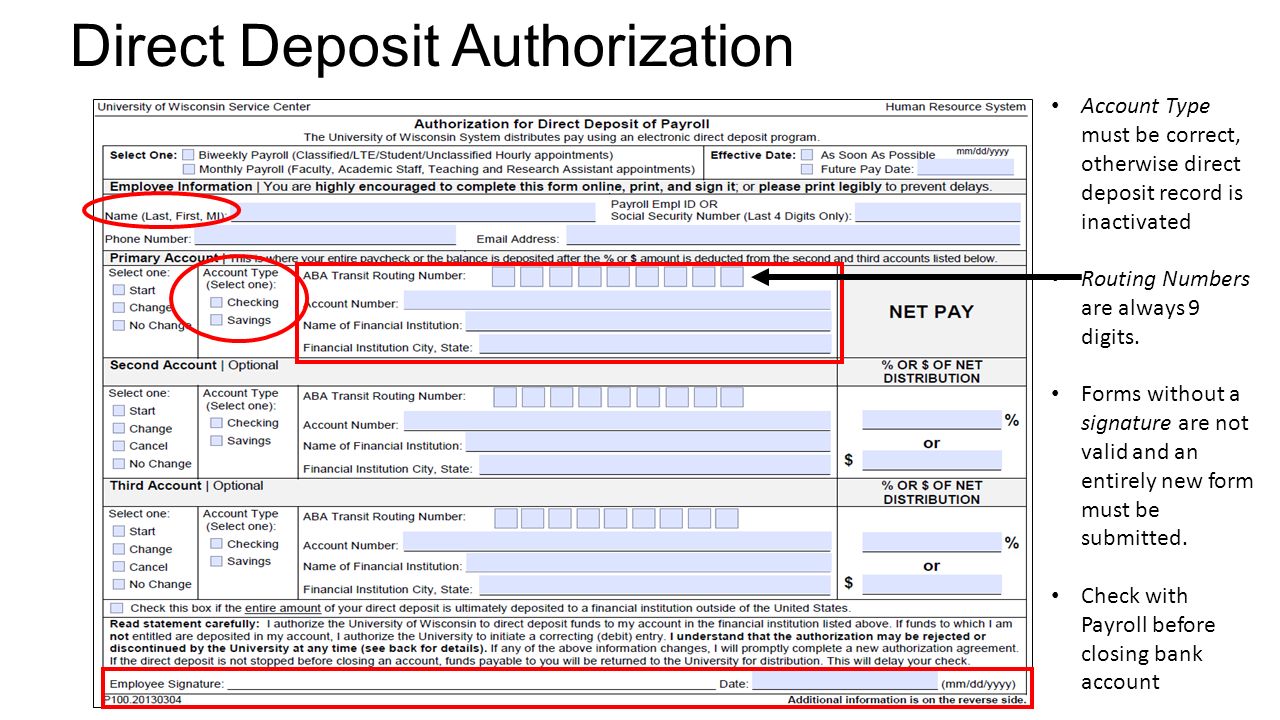1280x720 pixels.
Task: Click Second Account Financial Institution City, State field
Action: [654, 465]
